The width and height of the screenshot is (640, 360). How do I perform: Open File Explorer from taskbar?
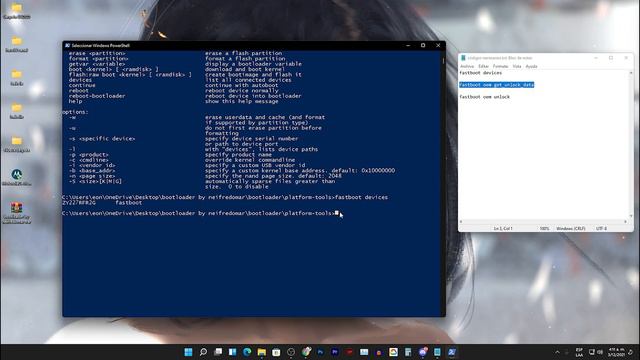[262, 352]
